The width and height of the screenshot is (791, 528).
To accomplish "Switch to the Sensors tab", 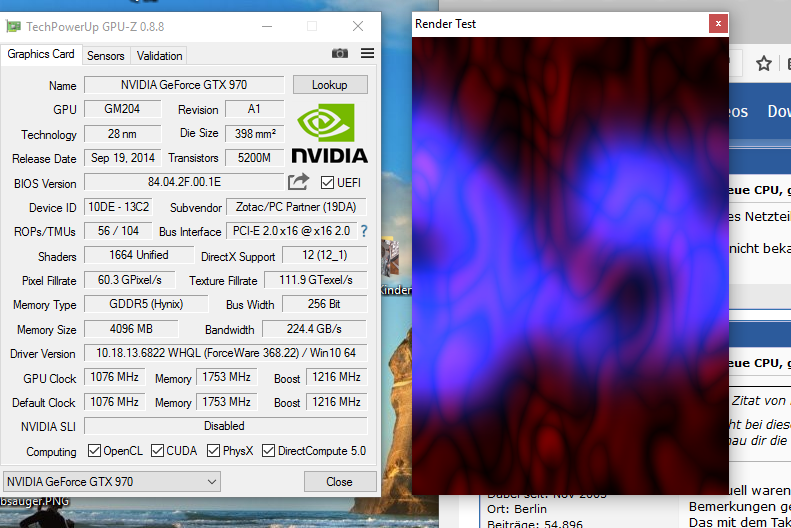I will click(x=105, y=56).
